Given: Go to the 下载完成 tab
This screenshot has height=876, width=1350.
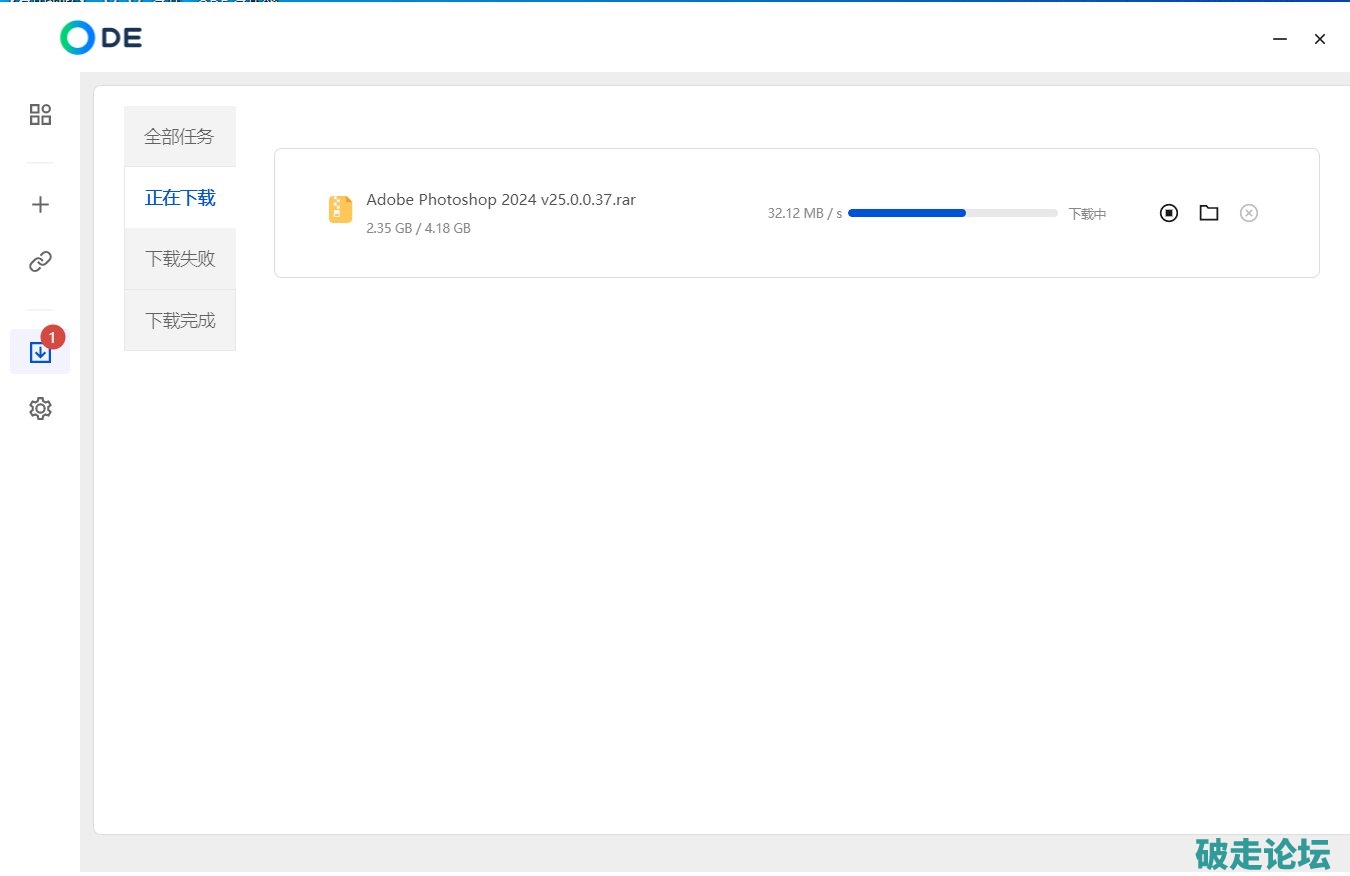Looking at the screenshot, I should 180,321.
